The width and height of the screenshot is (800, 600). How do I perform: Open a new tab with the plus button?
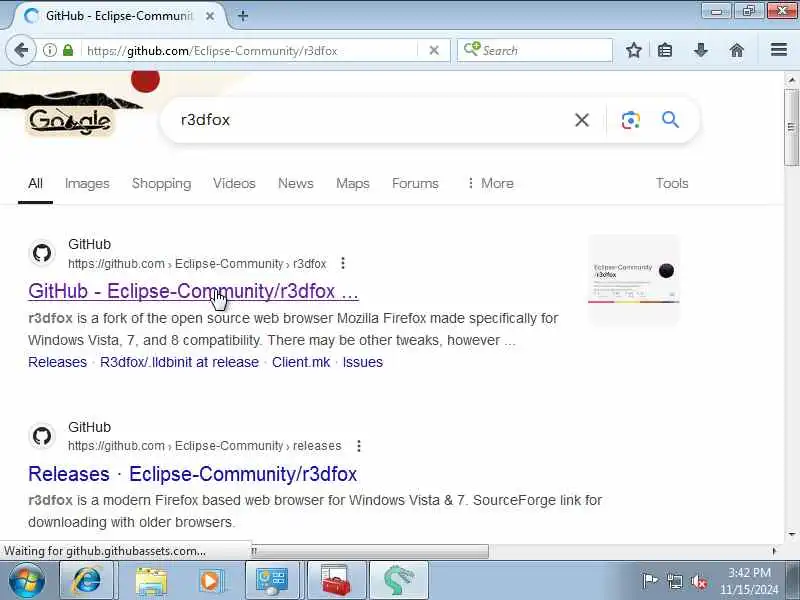[x=243, y=16]
